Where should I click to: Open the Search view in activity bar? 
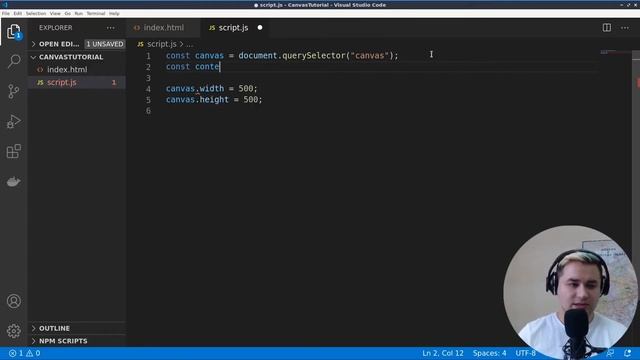coord(13,62)
